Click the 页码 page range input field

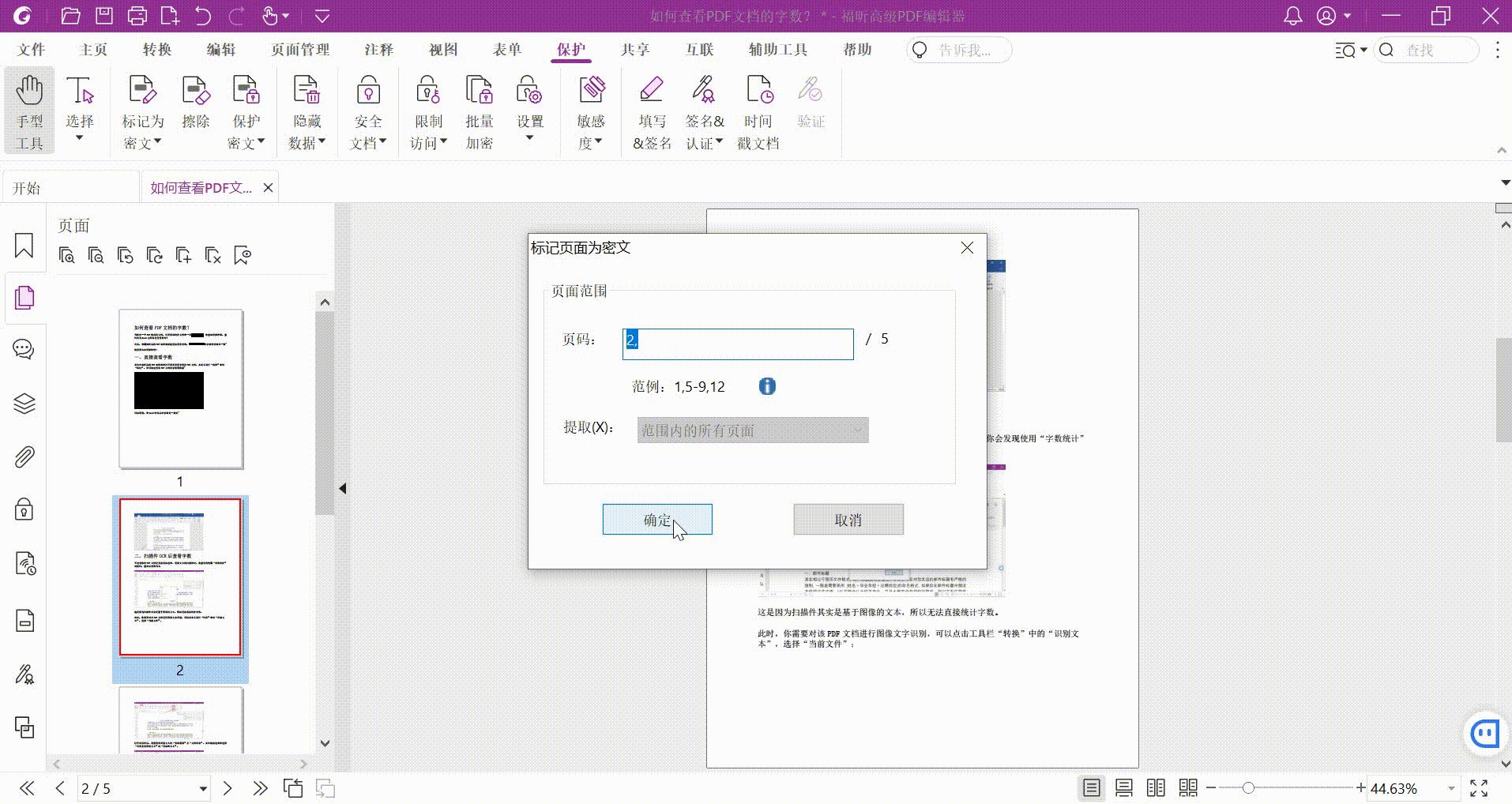tap(738, 344)
